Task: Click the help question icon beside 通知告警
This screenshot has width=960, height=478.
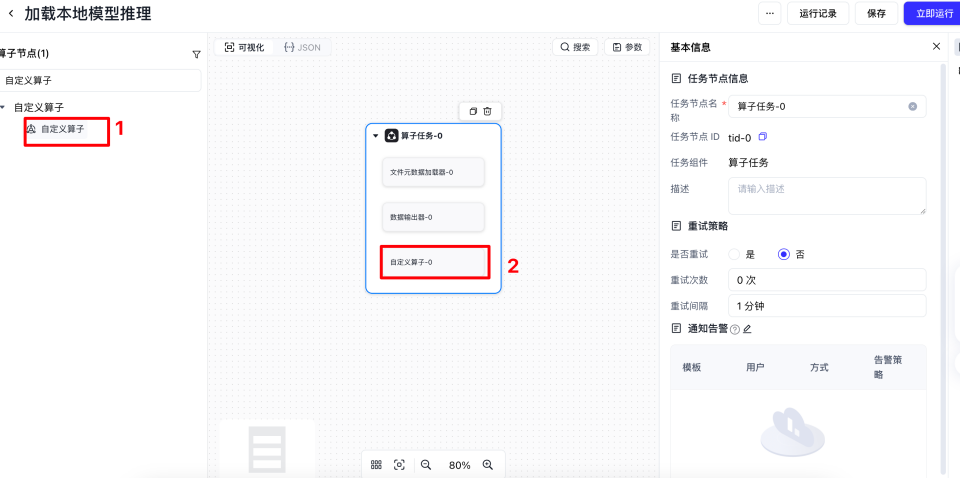Action: click(x=735, y=330)
